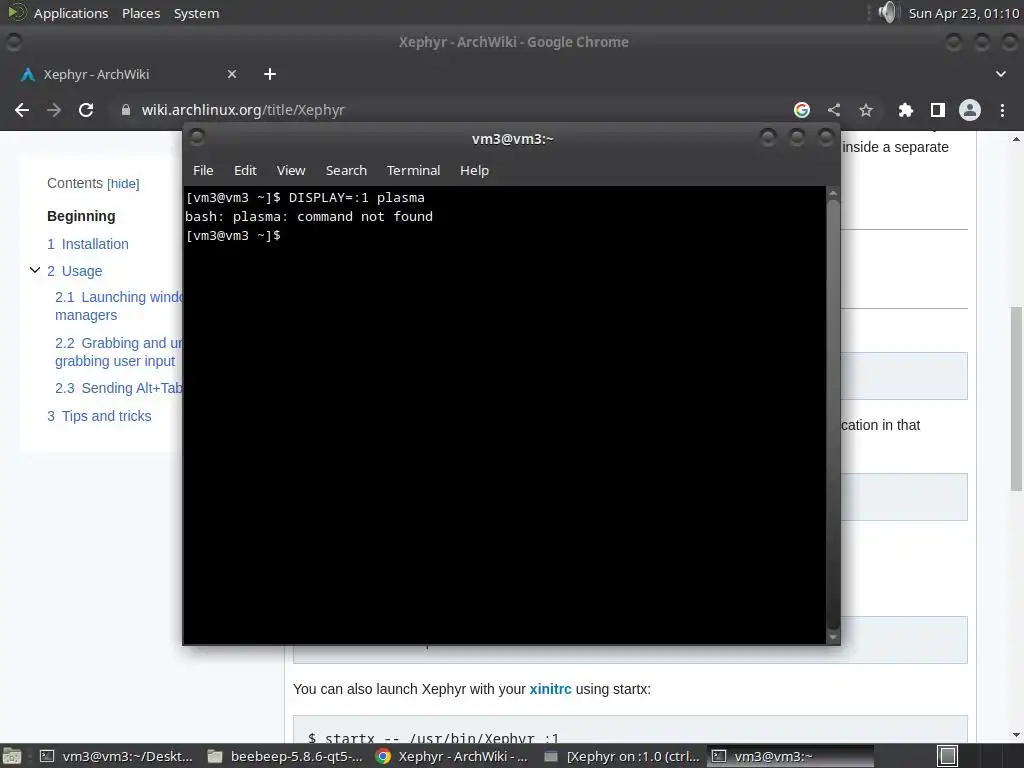Open site info via the lock icon
Viewport: 1024px width, 768px height.
[126, 110]
